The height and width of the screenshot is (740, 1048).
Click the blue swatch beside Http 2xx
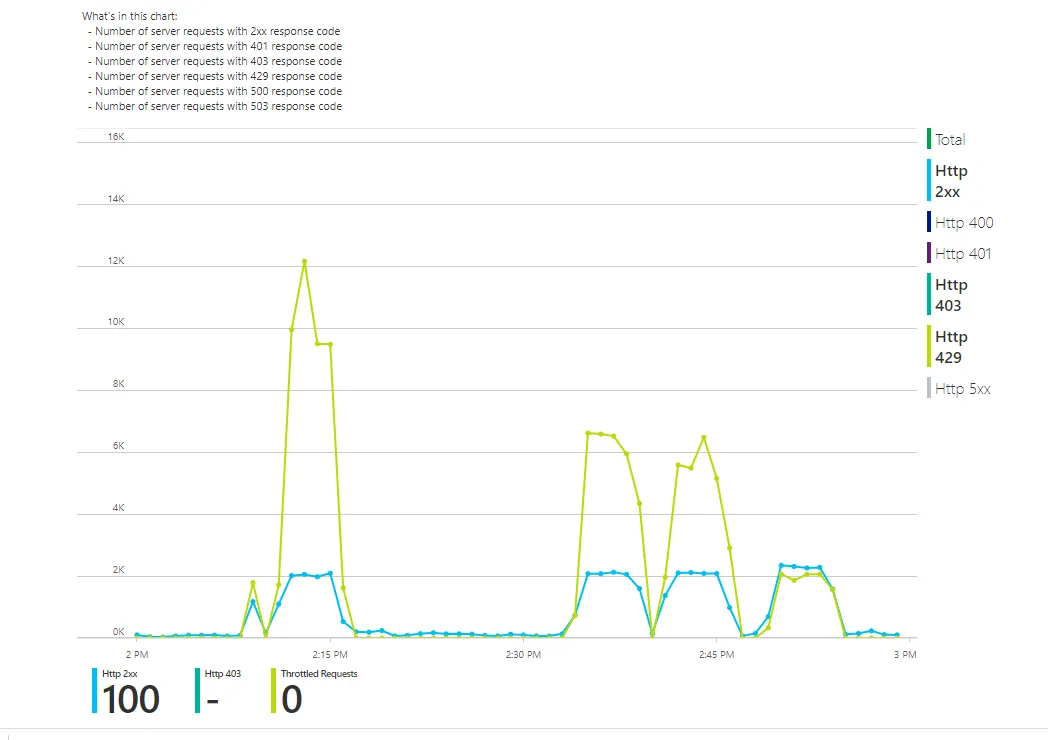click(927, 181)
